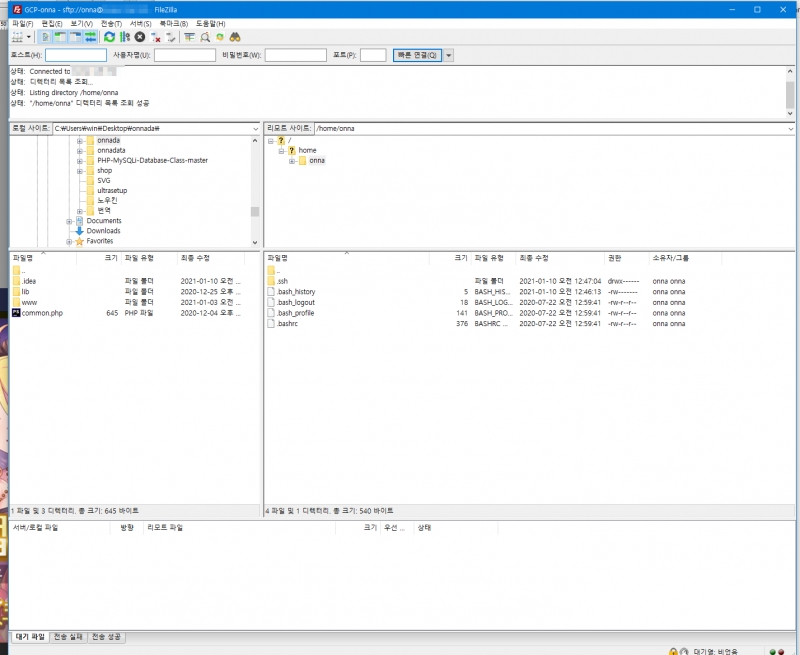Click the 호스트(H) input field
800x655 pixels.
pyautogui.click(x=76, y=55)
